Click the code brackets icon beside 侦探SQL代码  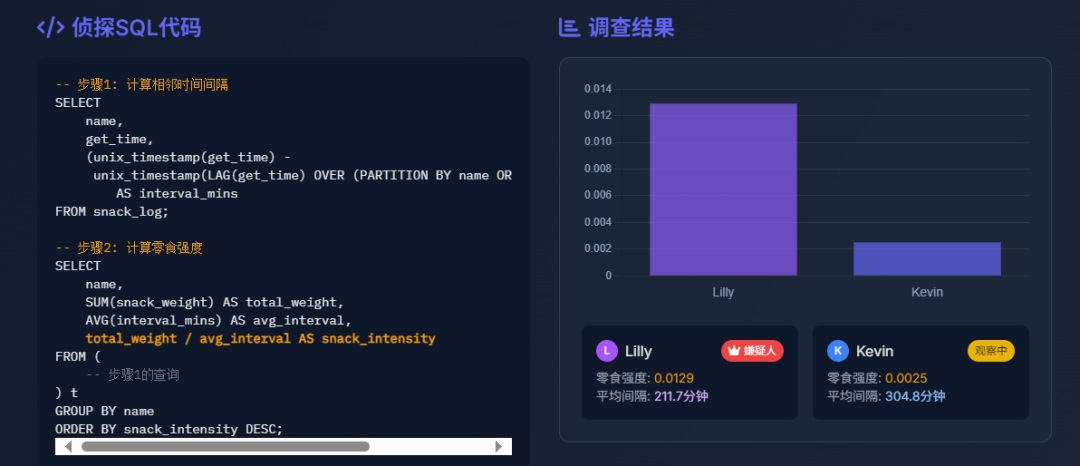[x=50, y=28]
